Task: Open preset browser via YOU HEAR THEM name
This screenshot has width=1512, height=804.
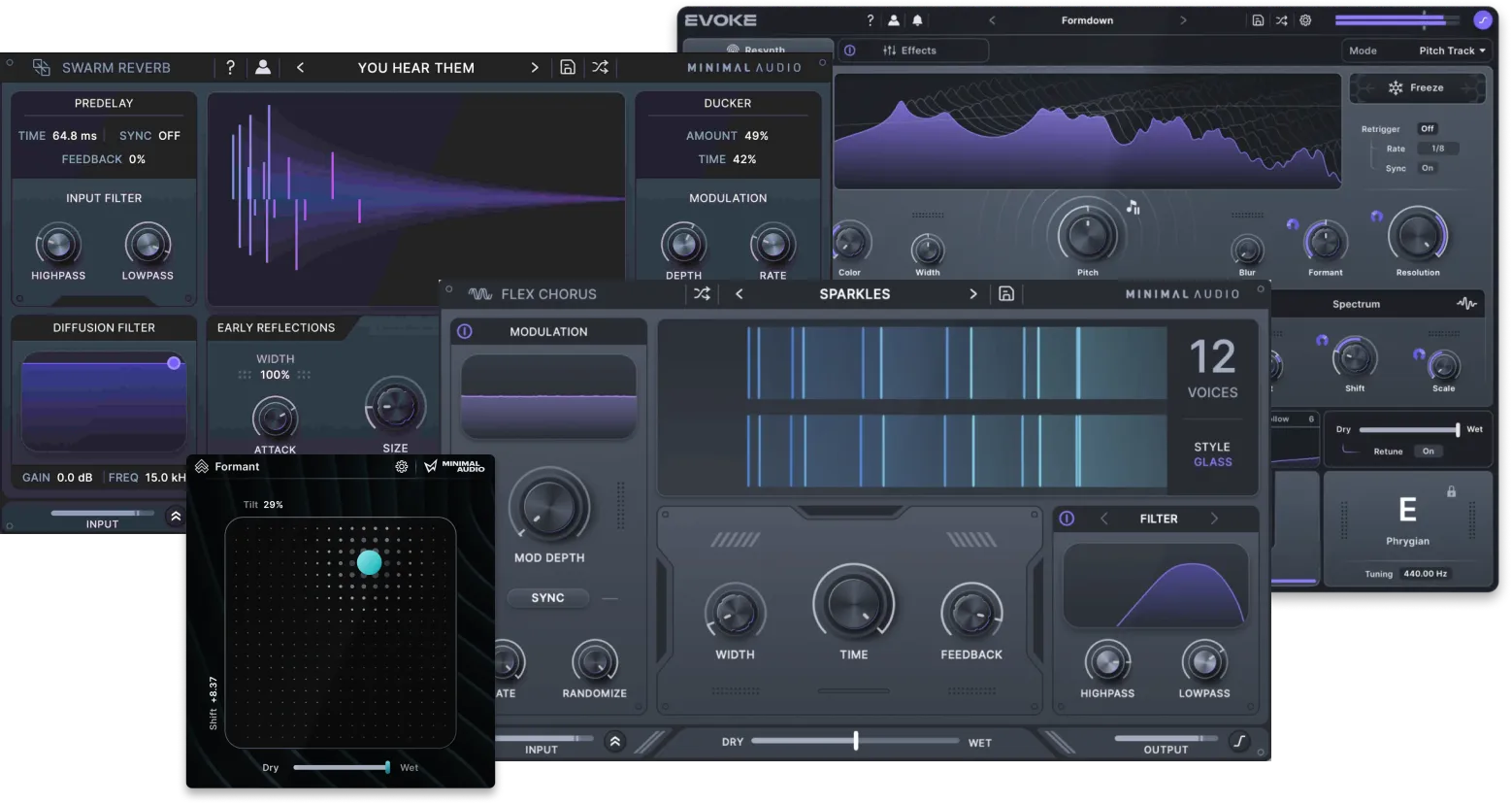Action: (416, 67)
